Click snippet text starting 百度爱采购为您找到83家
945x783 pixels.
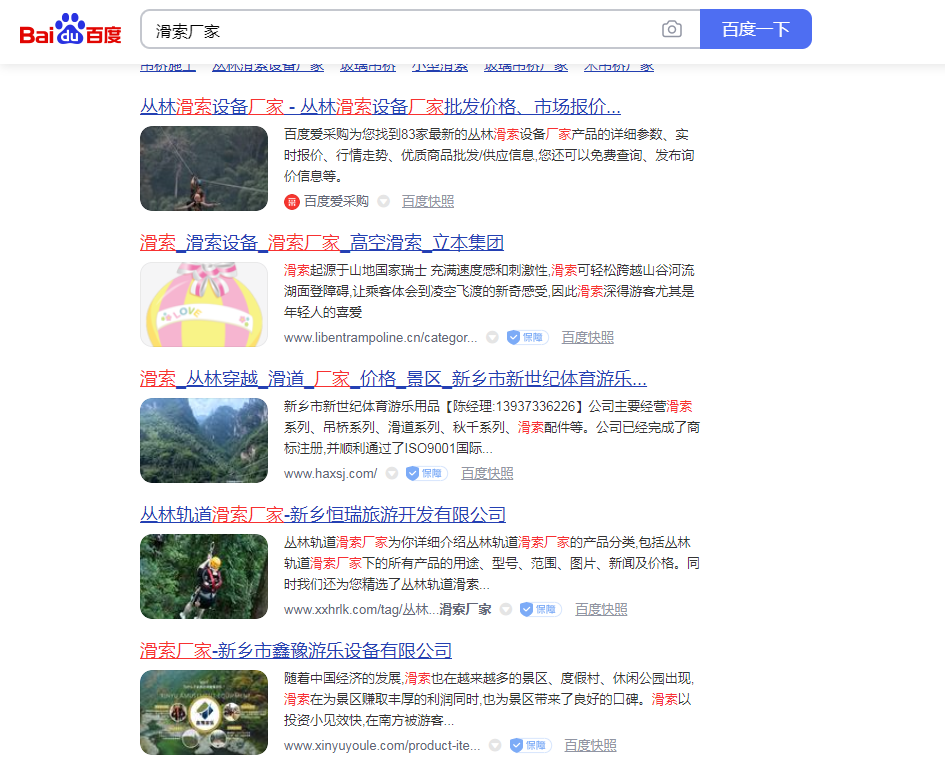tap(489, 155)
